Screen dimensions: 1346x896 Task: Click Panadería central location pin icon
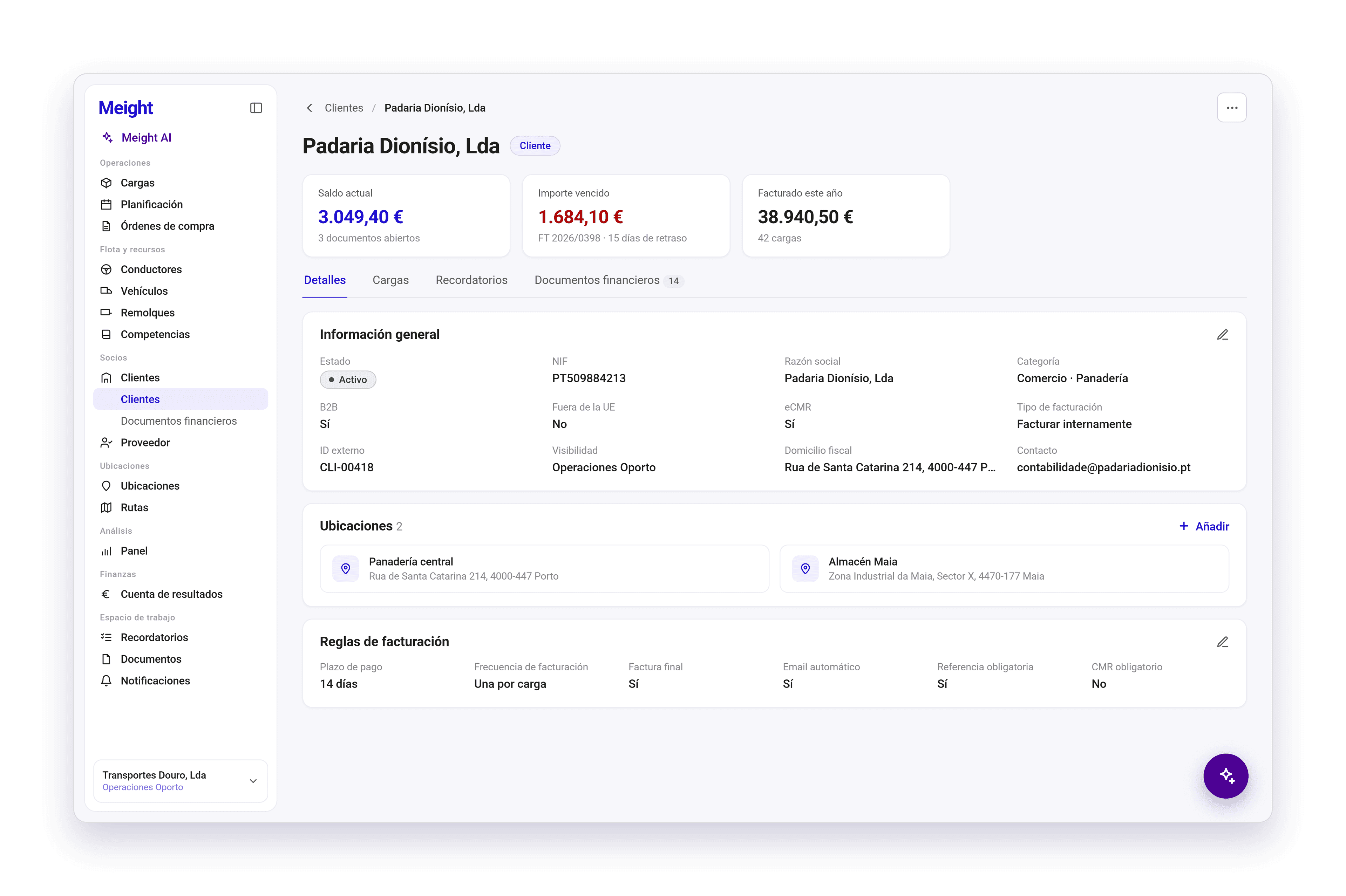point(345,569)
